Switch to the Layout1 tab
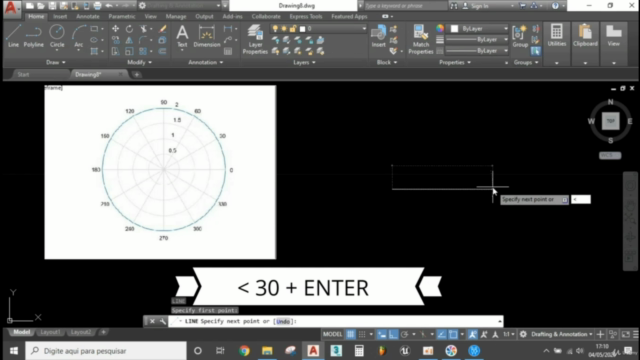This screenshot has width=640, height=360. (x=50, y=332)
